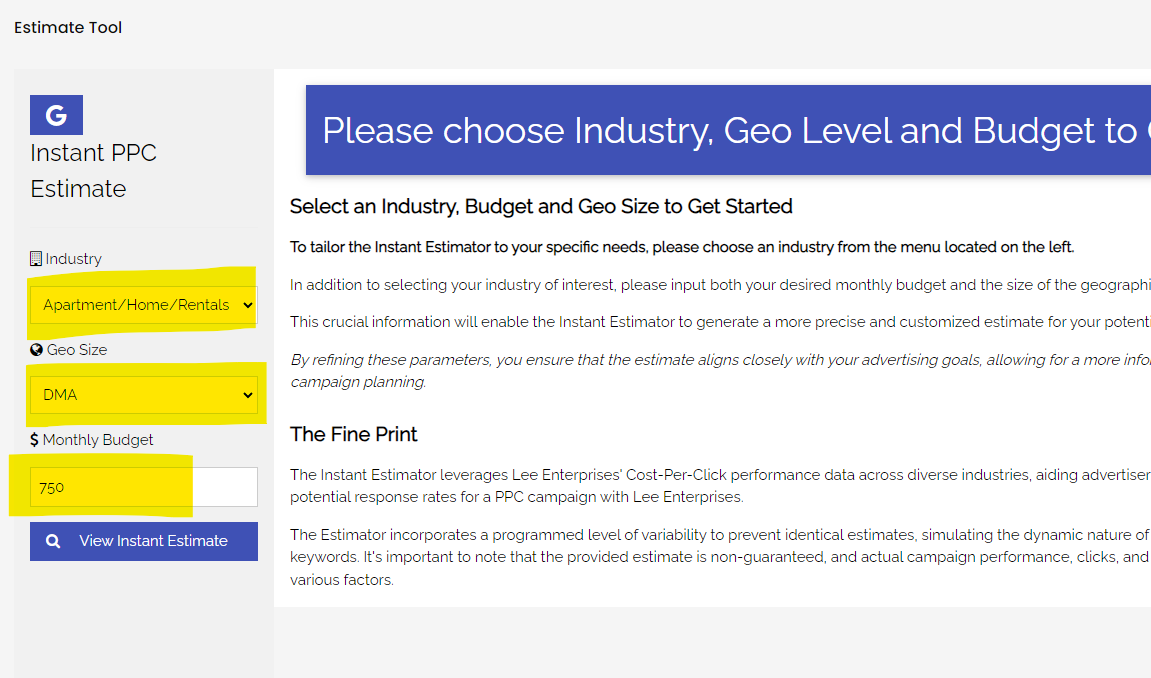Click the Geo Size field label
This screenshot has height=678, width=1151.
click(x=76, y=350)
